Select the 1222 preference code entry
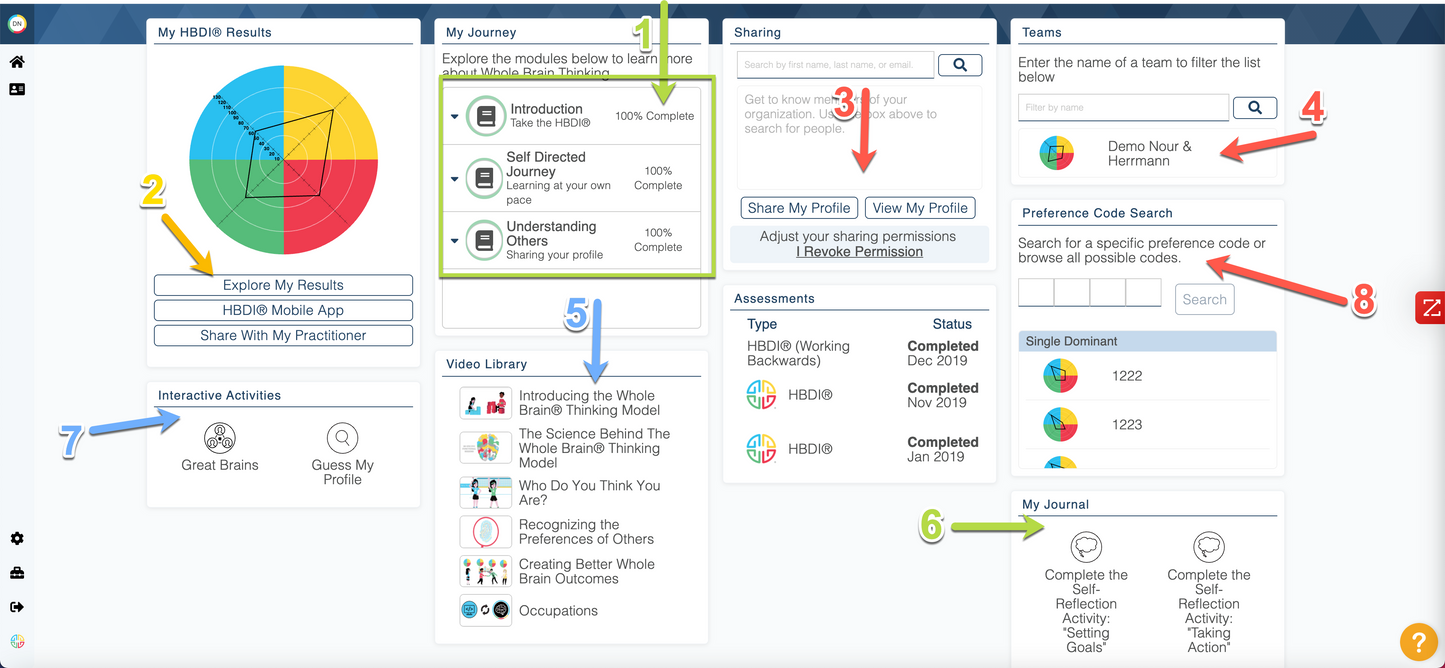 tap(1127, 376)
